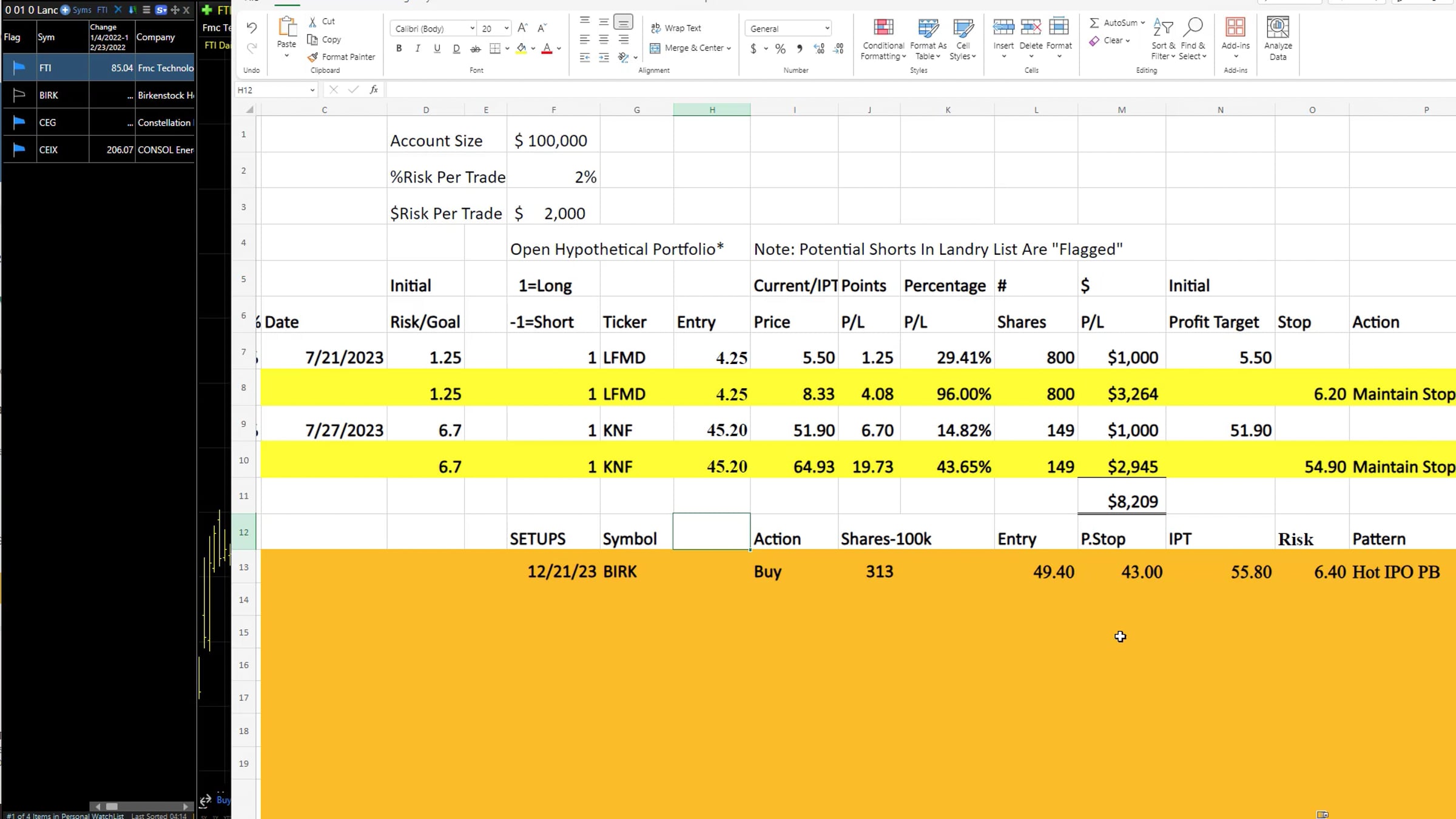
Task: Open the Sort & Filter menu
Action: [1163, 39]
